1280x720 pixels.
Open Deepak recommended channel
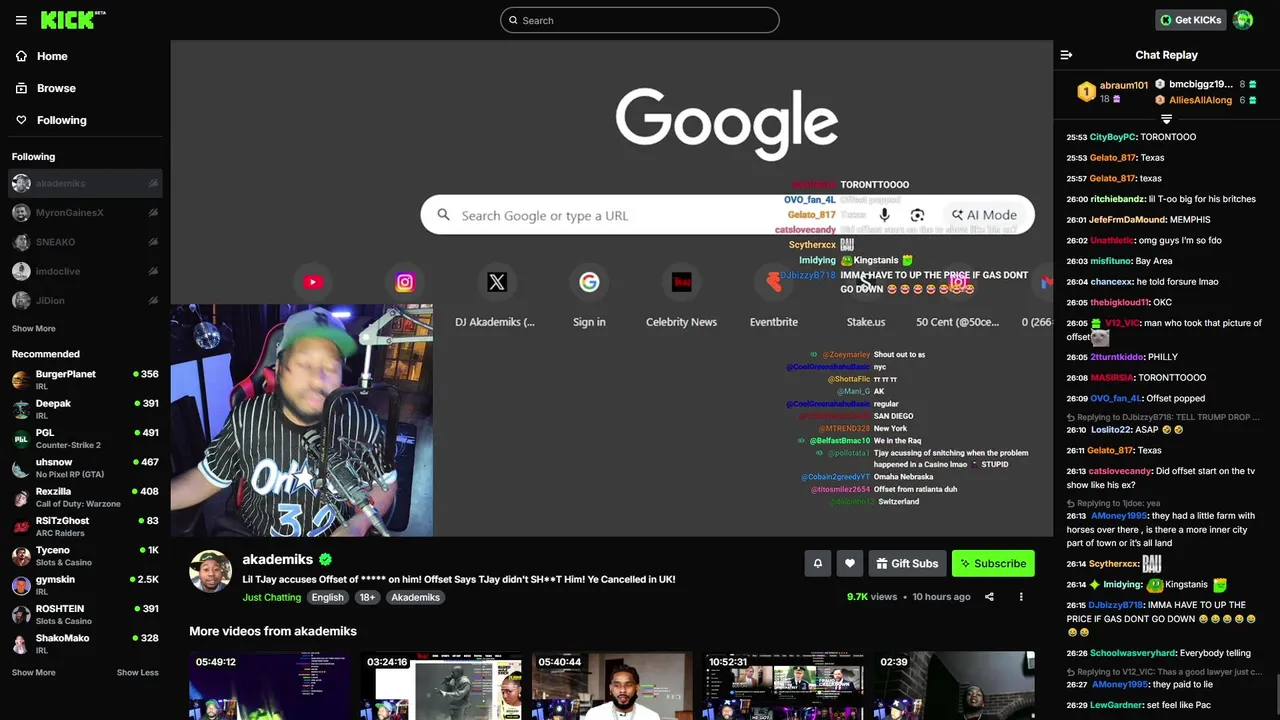[x=85, y=409]
